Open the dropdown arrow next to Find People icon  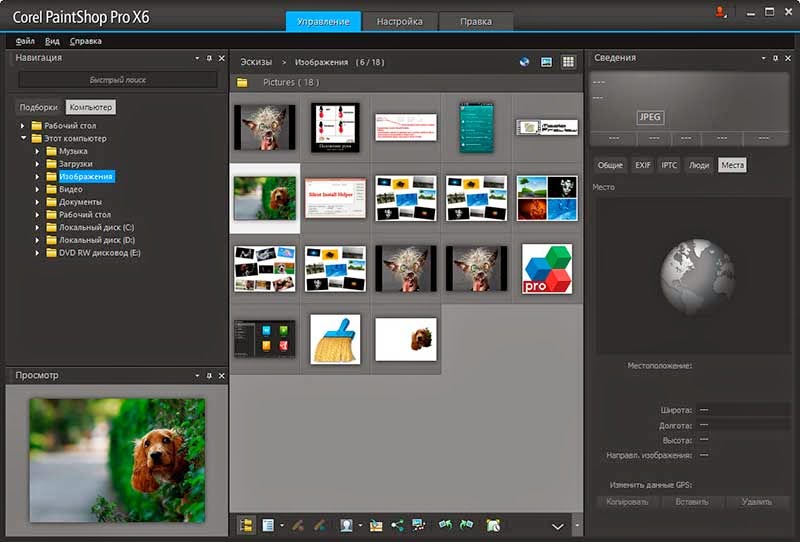[x=360, y=525]
